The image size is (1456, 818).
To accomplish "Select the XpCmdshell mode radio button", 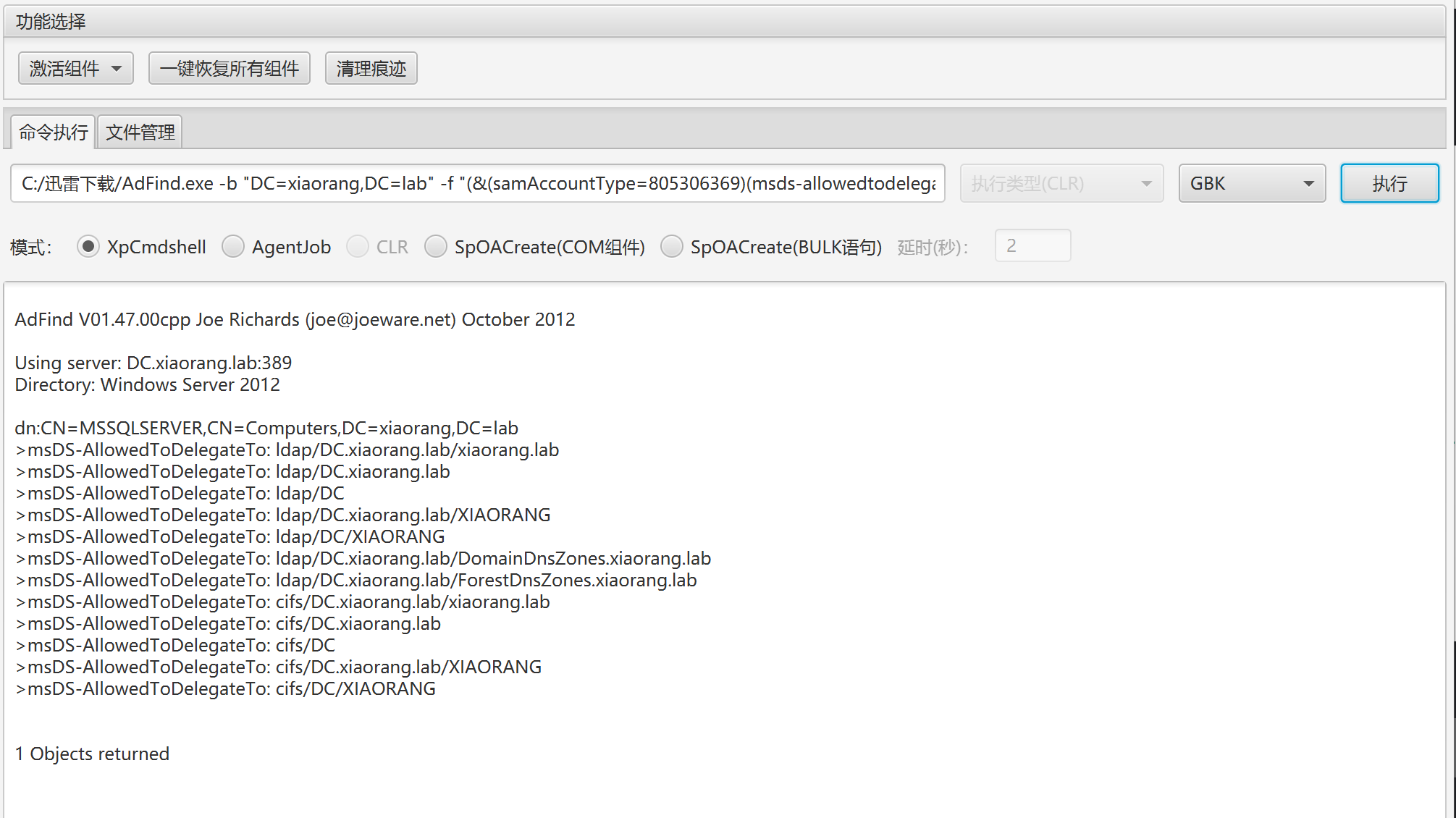I will pos(88,247).
